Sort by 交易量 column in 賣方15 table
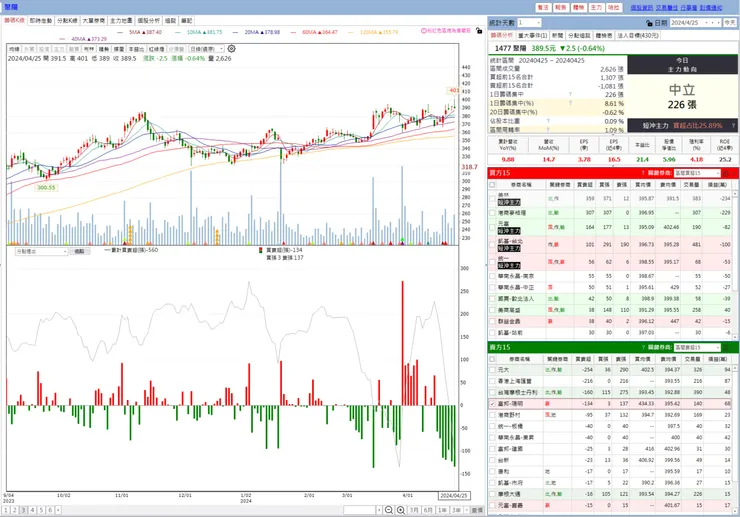 point(692,359)
